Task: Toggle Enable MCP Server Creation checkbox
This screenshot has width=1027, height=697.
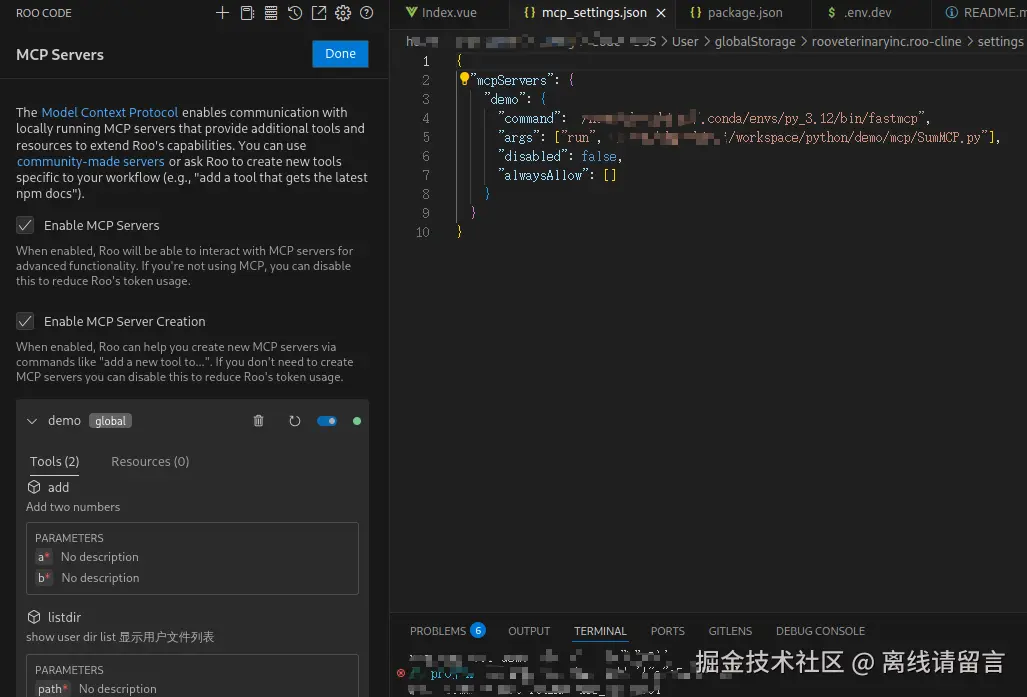Action: click(25, 321)
